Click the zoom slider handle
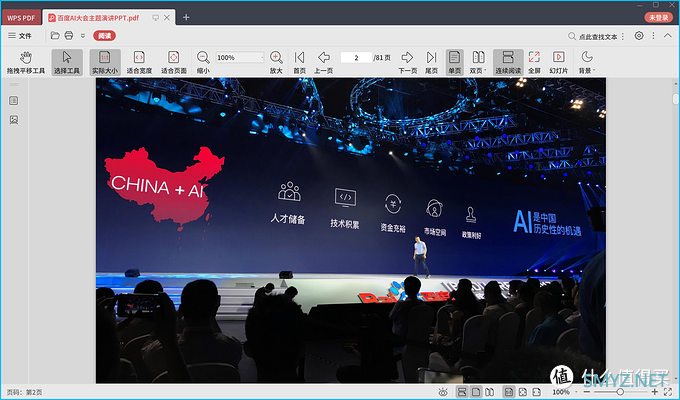680x400 pixels. 619,392
